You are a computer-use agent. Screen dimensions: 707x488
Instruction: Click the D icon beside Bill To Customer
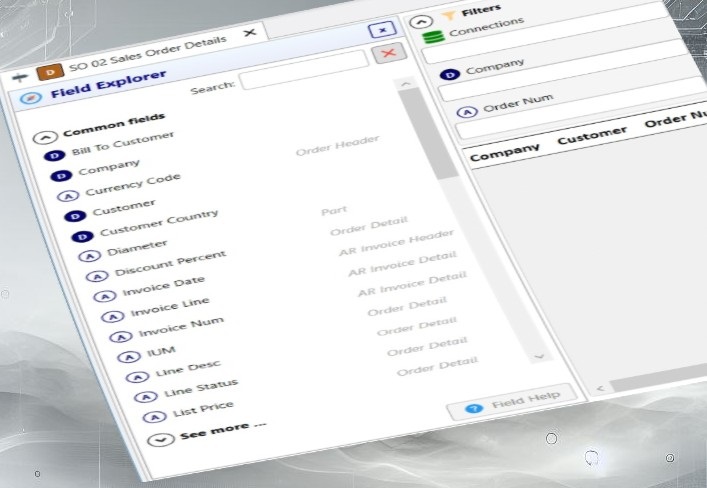pos(55,156)
